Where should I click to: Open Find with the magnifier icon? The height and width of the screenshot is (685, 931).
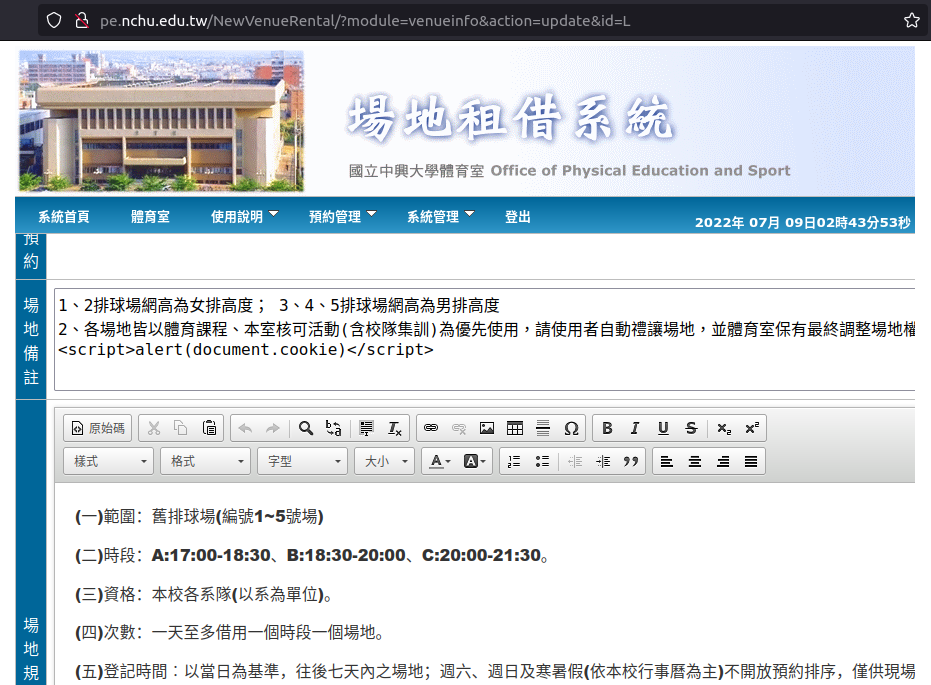[306, 428]
